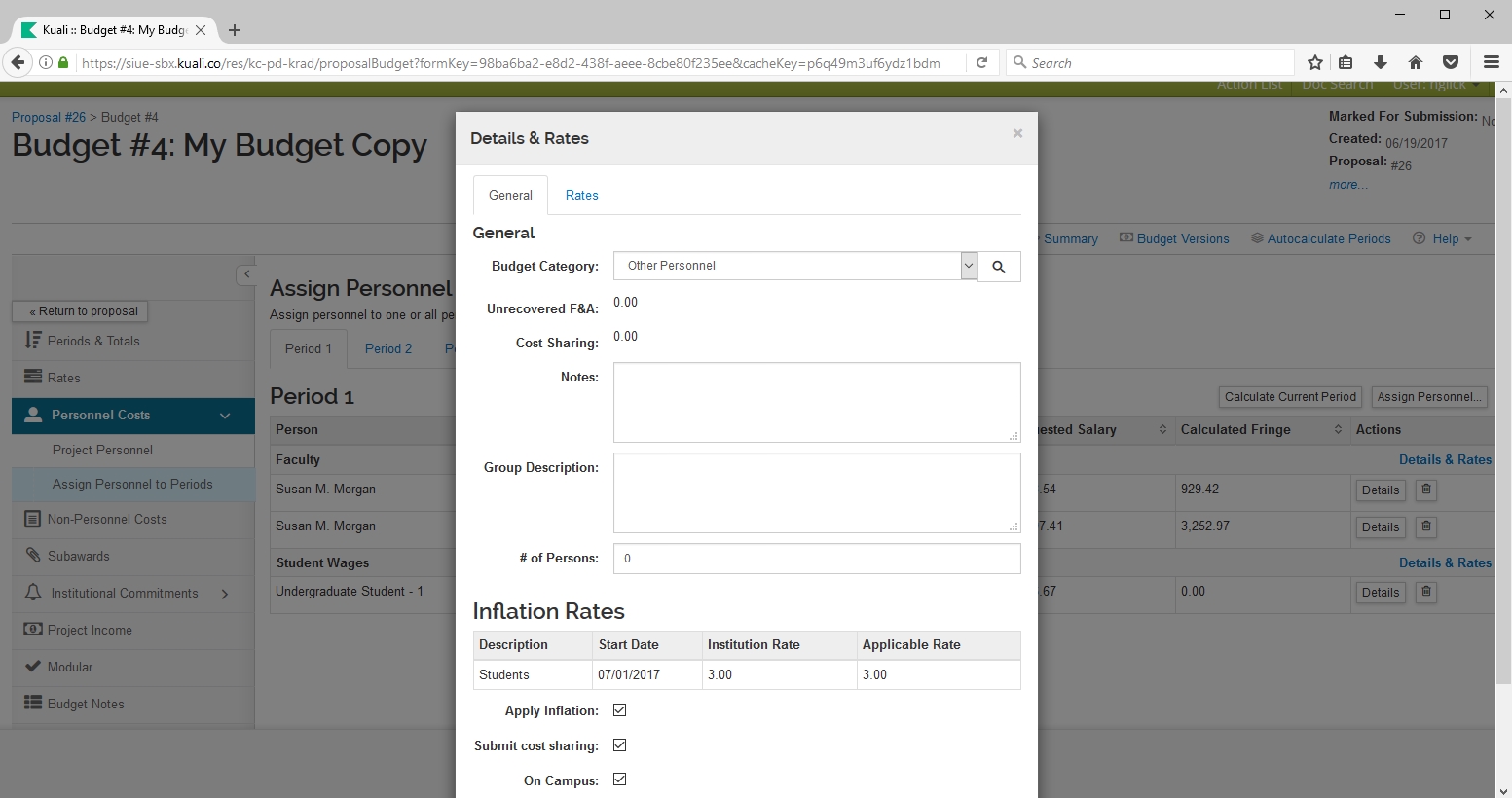This screenshot has height=798, width=1512.
Task: Uncheck the Apply Inflation checkbox
Action: pyautogui.click(x=619, y=710)
